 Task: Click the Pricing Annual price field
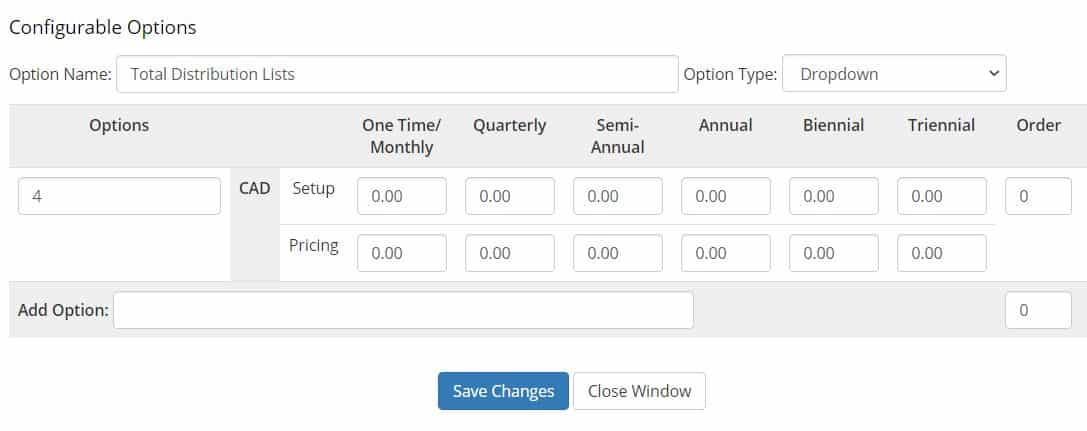(x=726, y=253)
